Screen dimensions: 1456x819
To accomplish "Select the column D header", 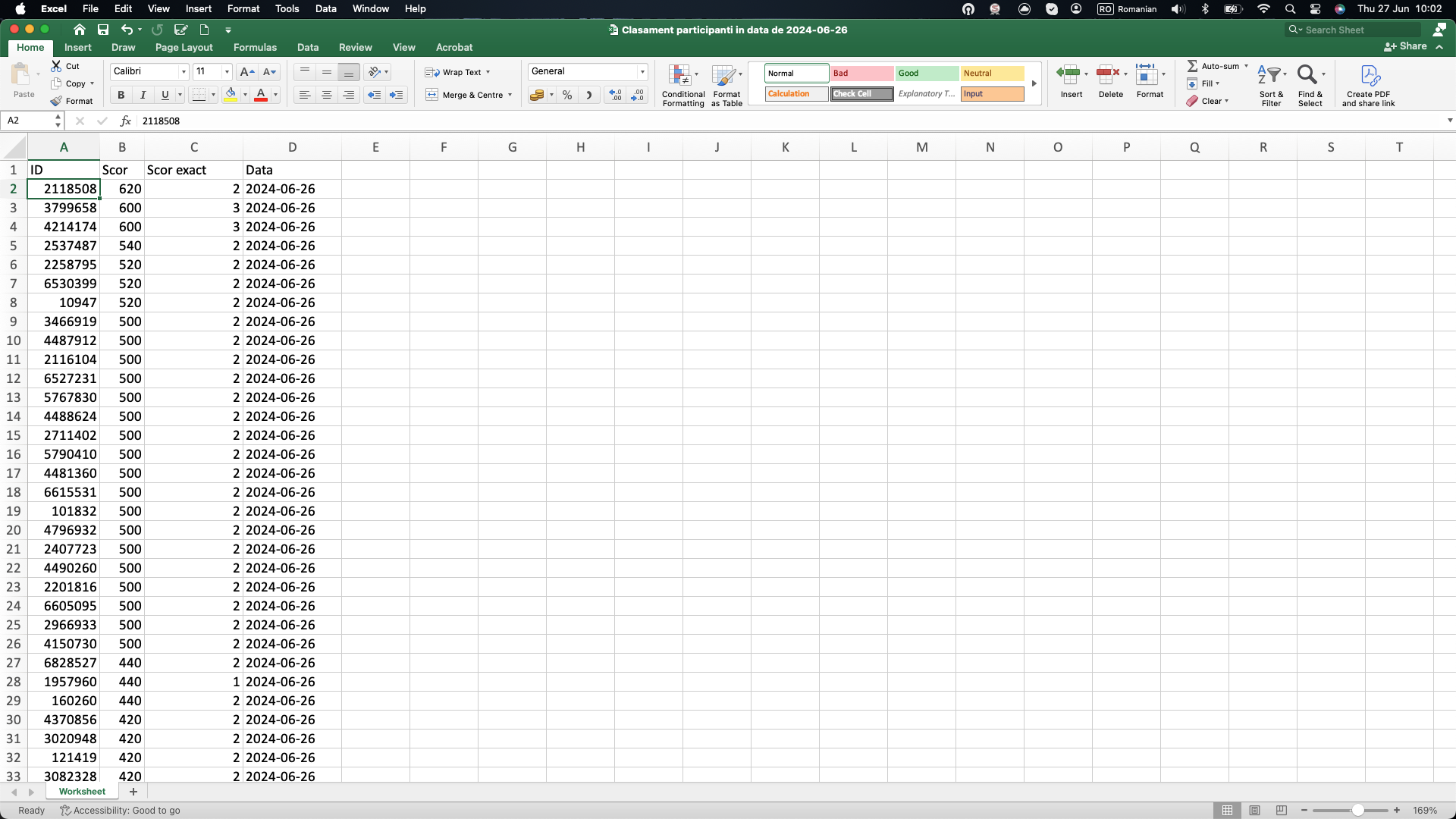I will pyautogui.click(x=292, y=147).
